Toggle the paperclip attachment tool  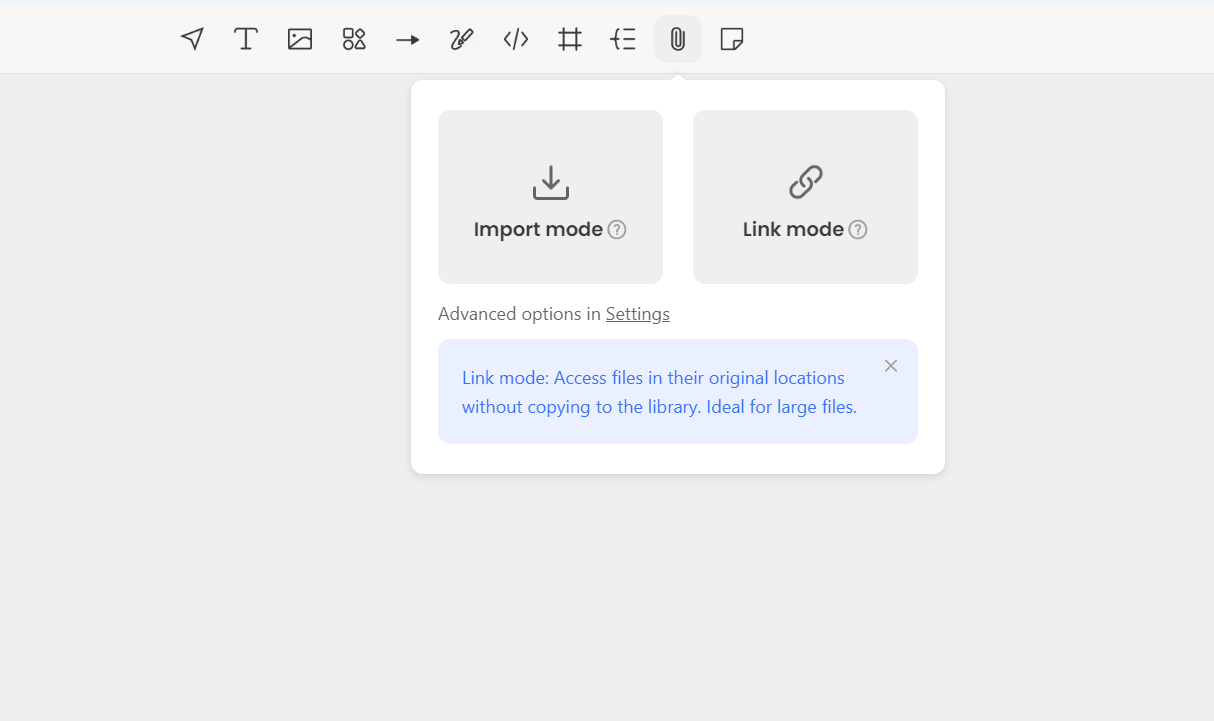[678, 39]
